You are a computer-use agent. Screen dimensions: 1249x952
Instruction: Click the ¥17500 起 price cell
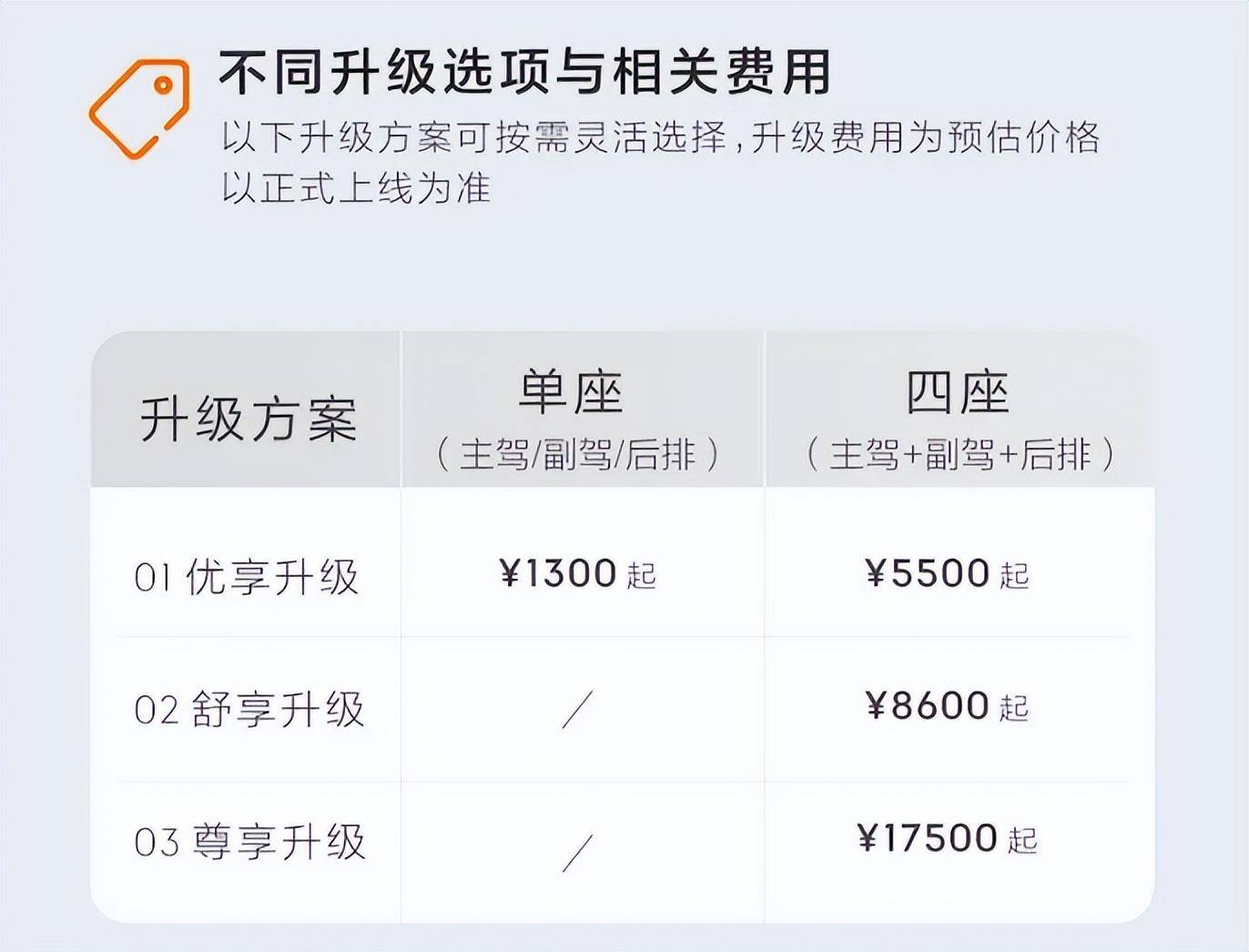coord(947,837)
